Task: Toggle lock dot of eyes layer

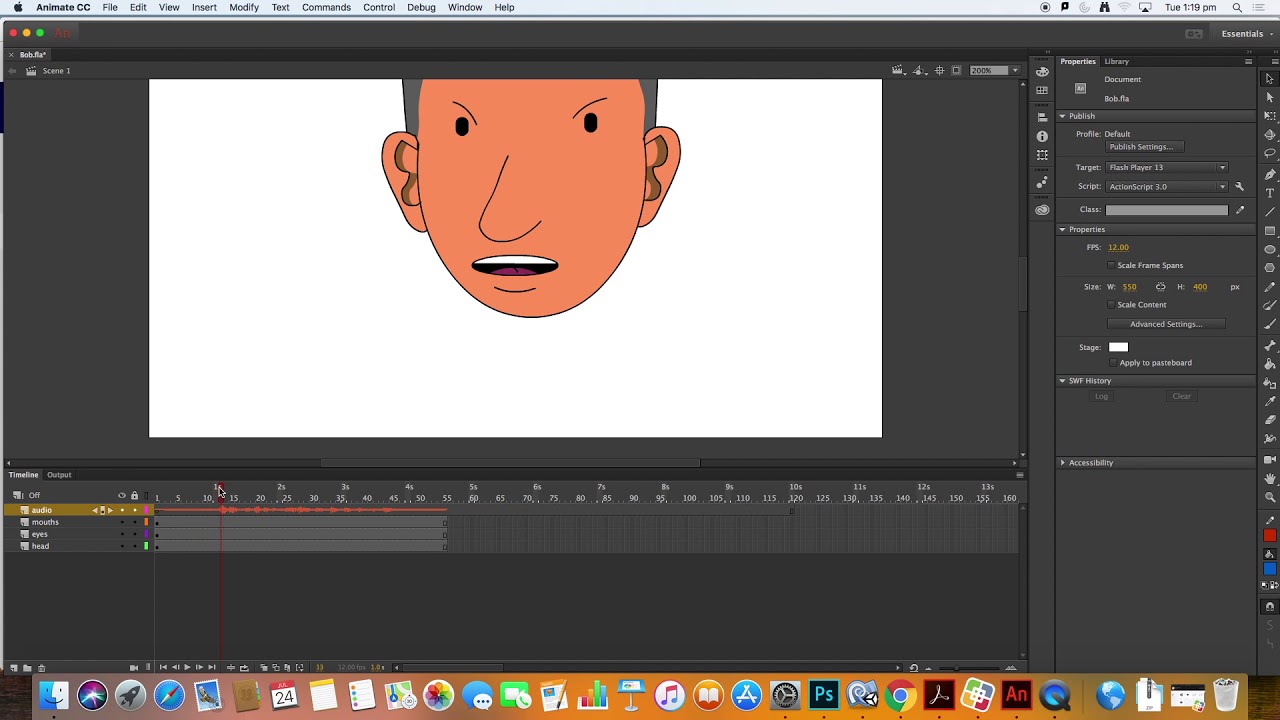Action: 134,534
